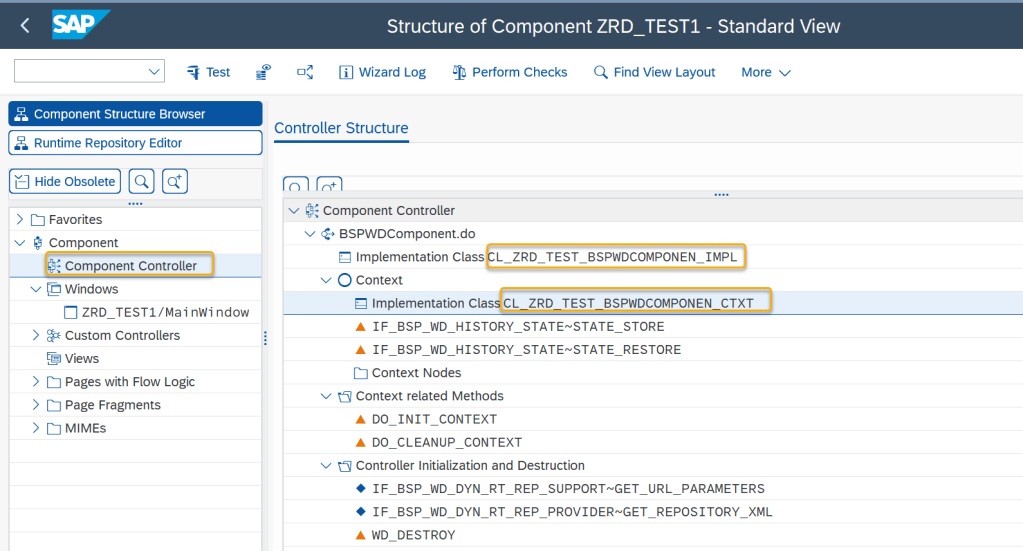This screenshot has width=1023, height=551.
Task: Click the SAP logo
Action: 80,25
